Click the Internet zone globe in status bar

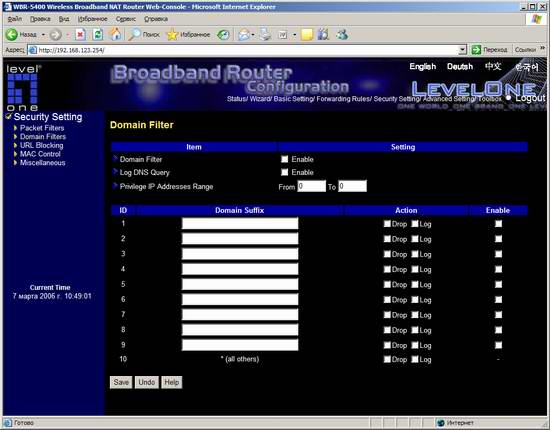pos(441,423)
